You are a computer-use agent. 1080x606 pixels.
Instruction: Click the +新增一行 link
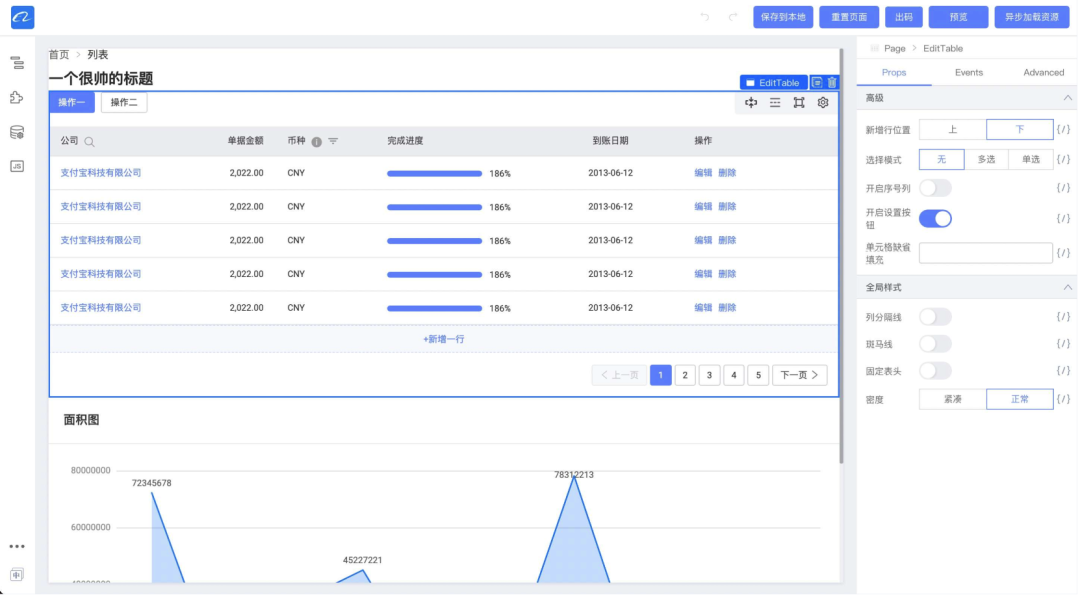444,339
